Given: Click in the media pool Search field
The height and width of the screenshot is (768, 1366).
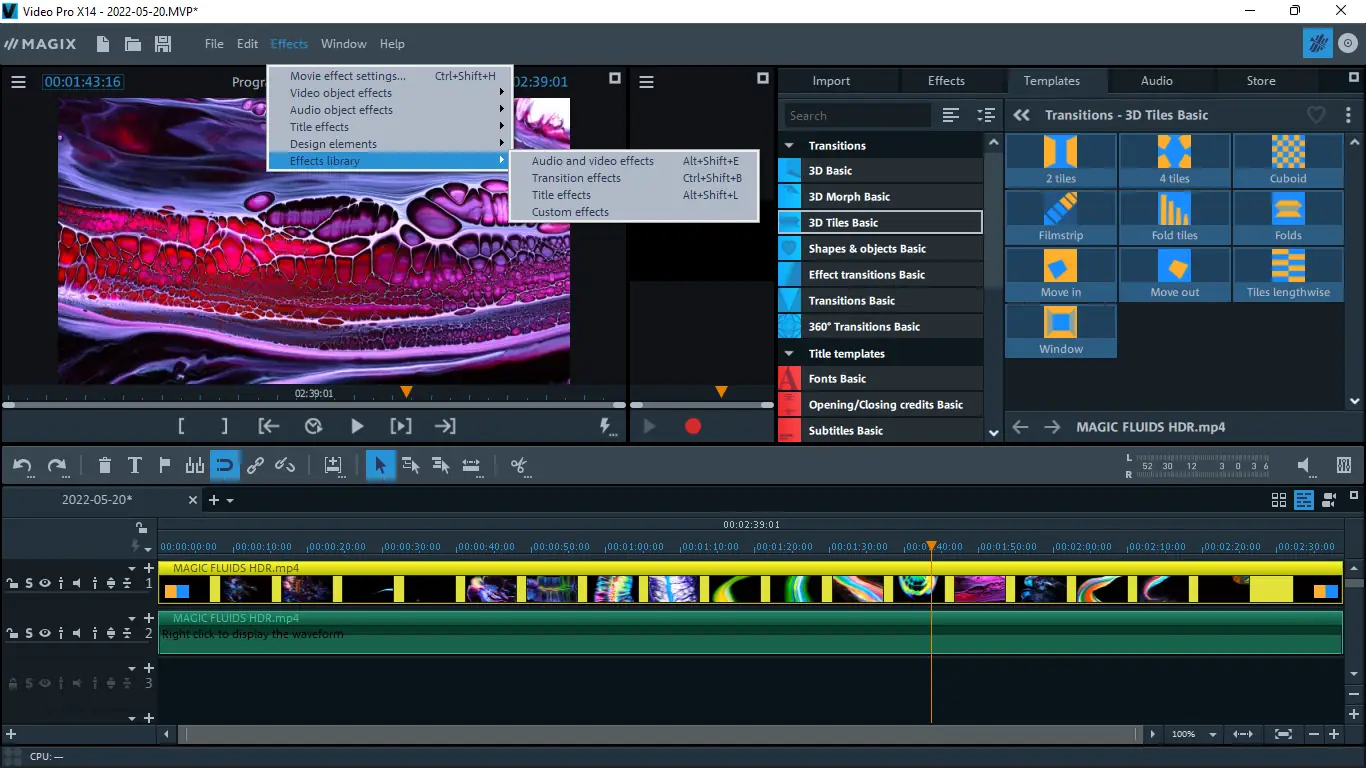Looking at the screenshot, I should (x=857, y=116).
